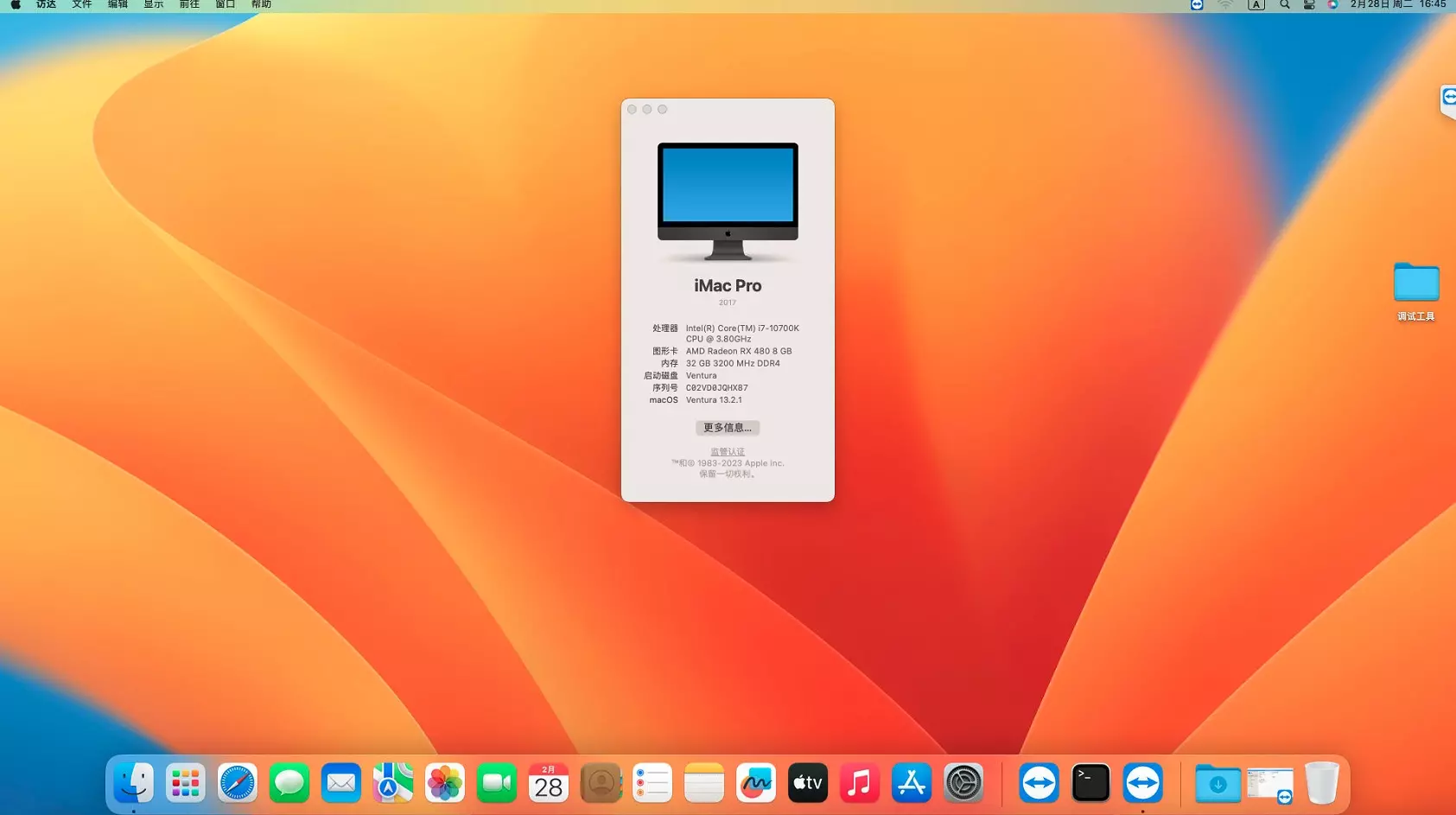Image resolution: width=1456 pixels, height=815 pixels.
Task: Open Launchpad from the Dock
Action: click(186, 782)
